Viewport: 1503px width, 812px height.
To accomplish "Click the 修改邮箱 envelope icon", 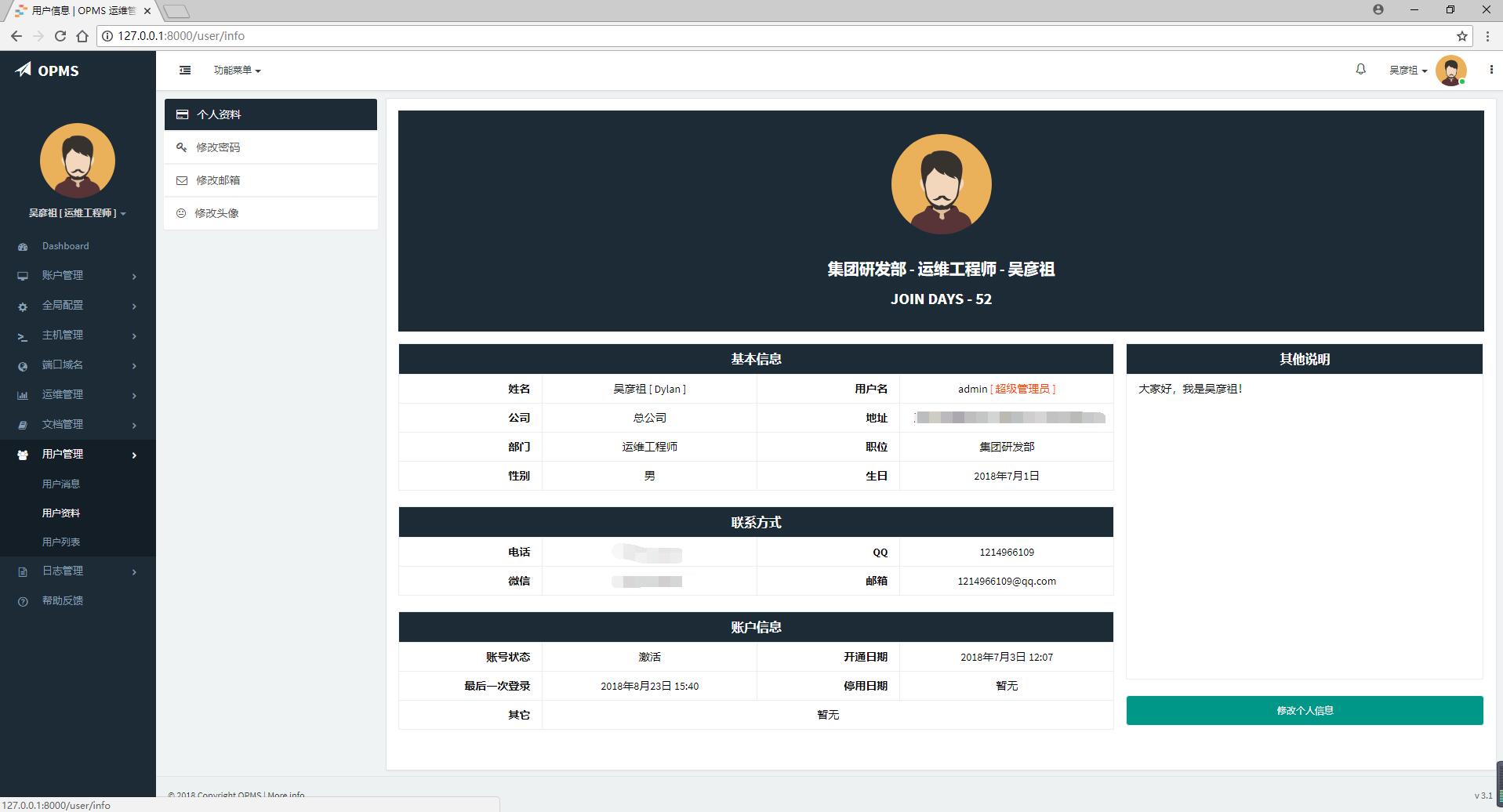I will pyautogui.click(x=182, y=180).
